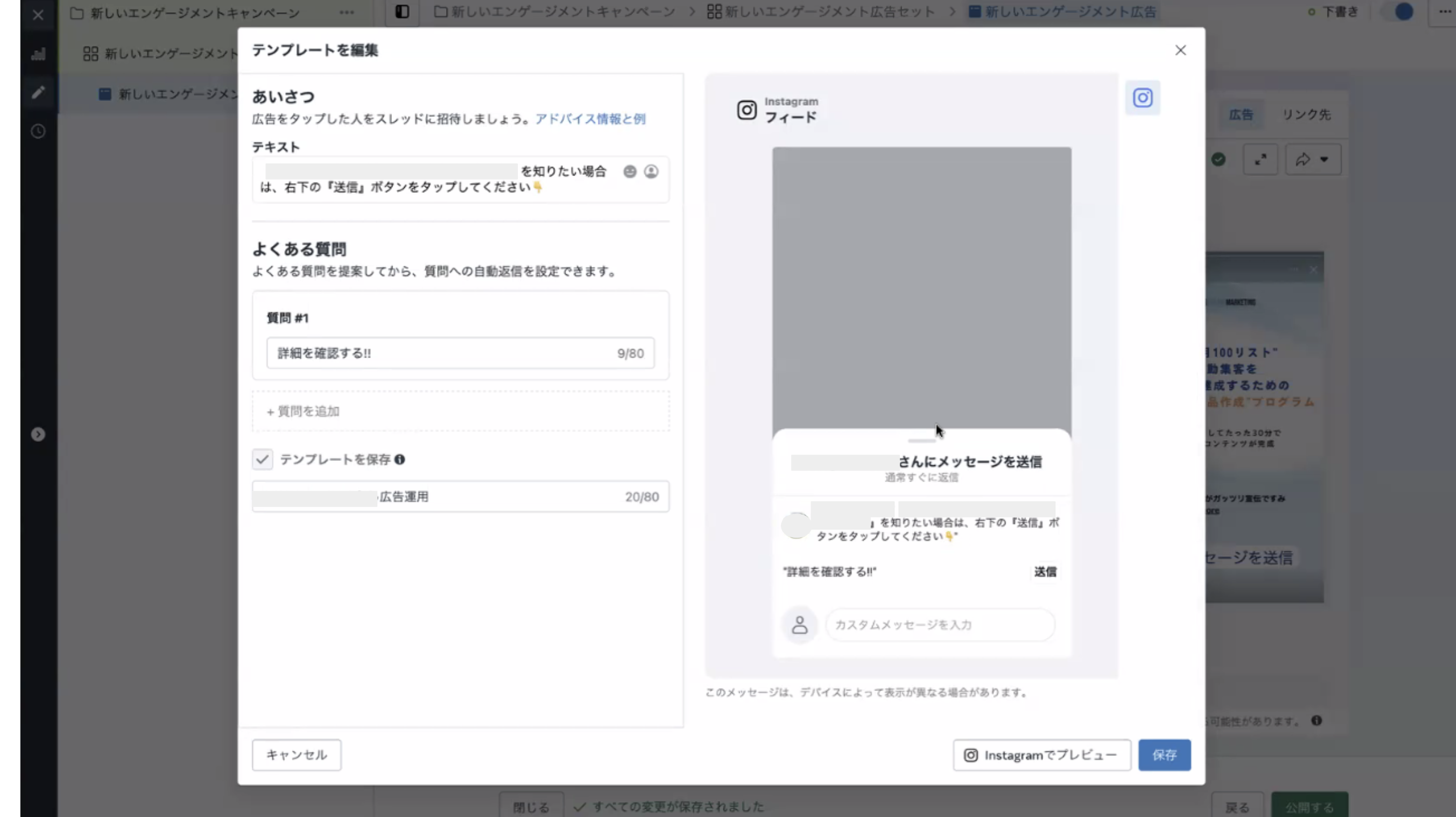Click 詳細を確認する!! quick reply in preview
1456x817 pixels.
[829, 572]
